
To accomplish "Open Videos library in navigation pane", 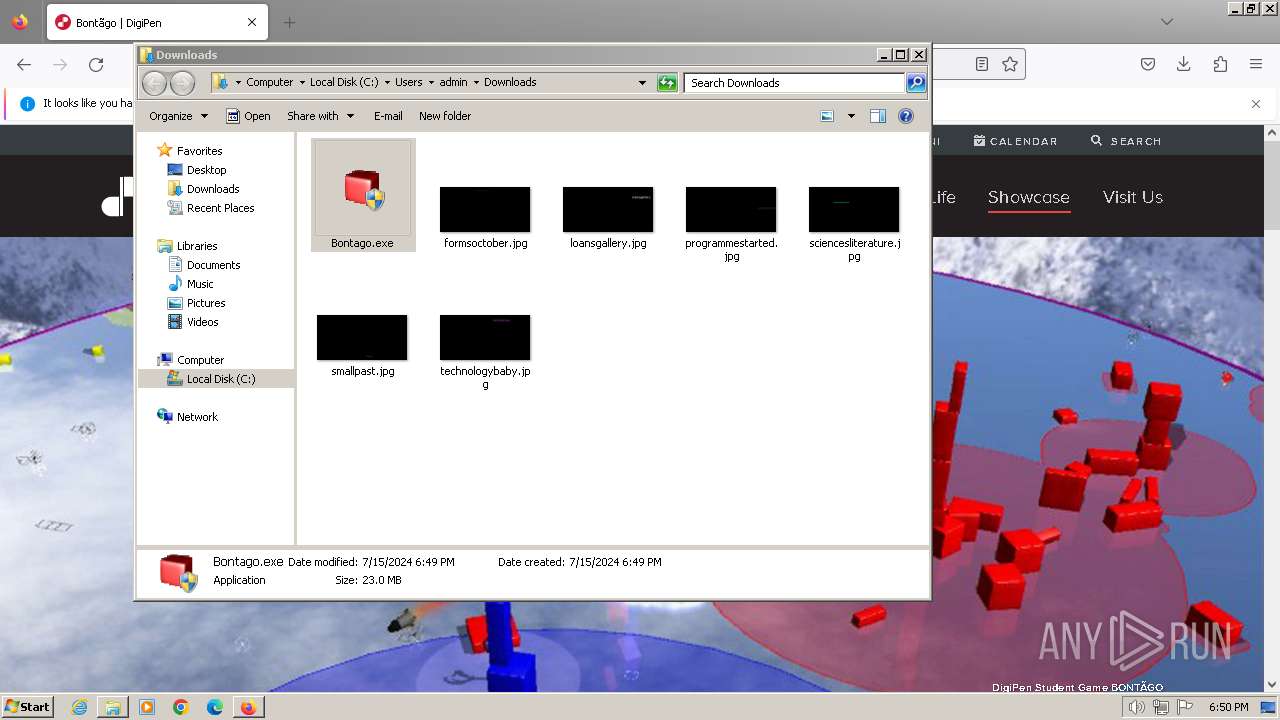I will [x=202, y=322].
